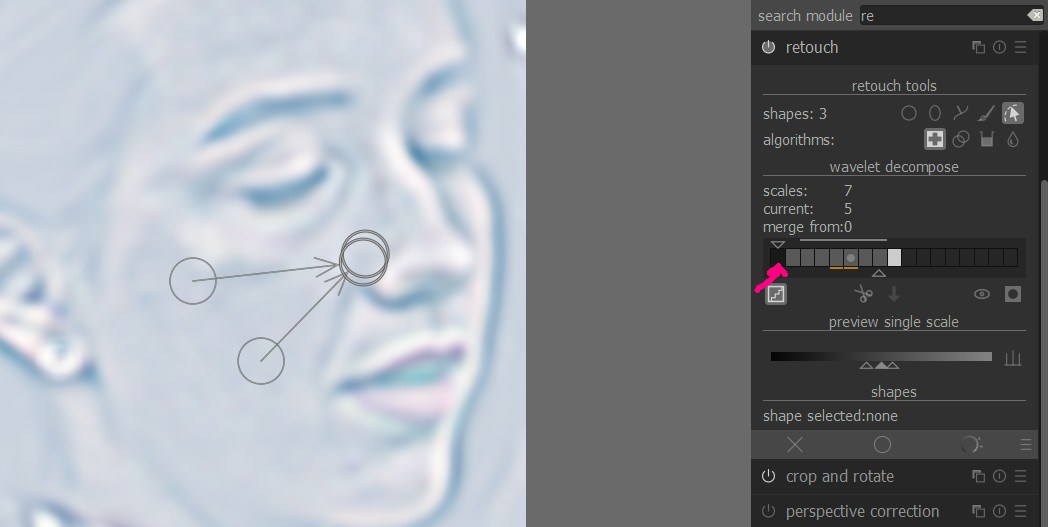
Task: Click the scissors cut shapes icon
Action: (x=864, y=294)
